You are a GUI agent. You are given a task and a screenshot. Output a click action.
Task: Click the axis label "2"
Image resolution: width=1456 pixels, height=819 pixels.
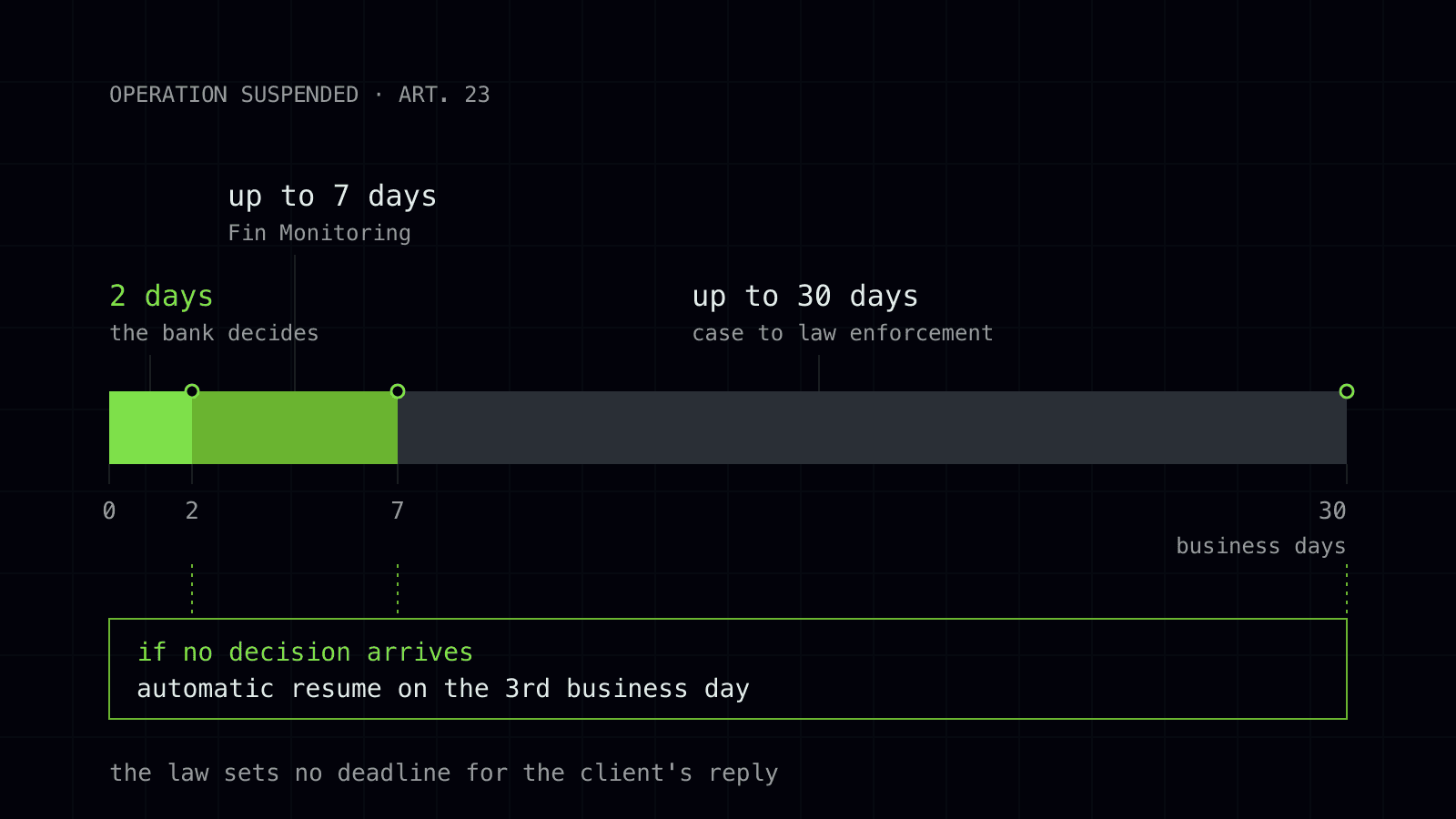(x=192, y=511)
